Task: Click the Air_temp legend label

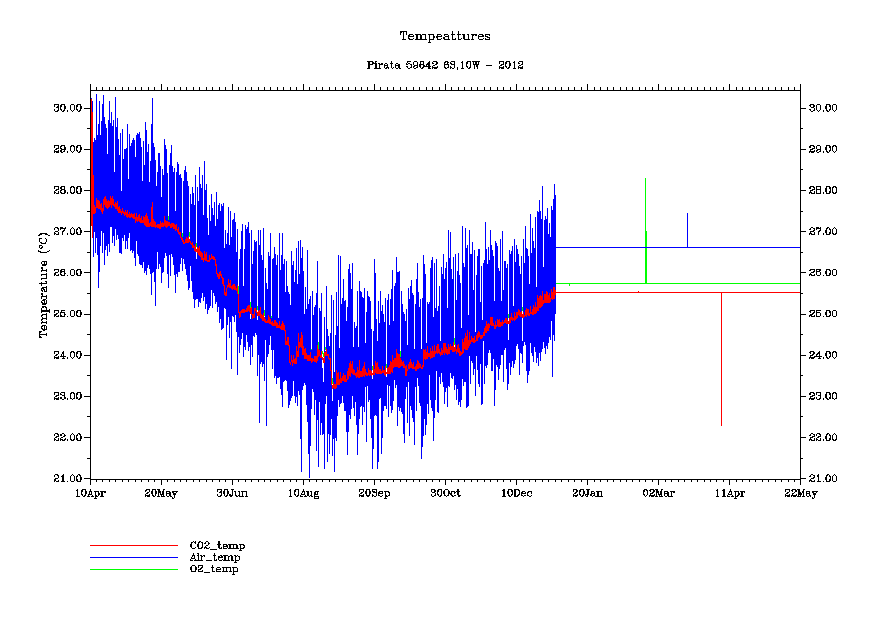Action: (215, 557)
